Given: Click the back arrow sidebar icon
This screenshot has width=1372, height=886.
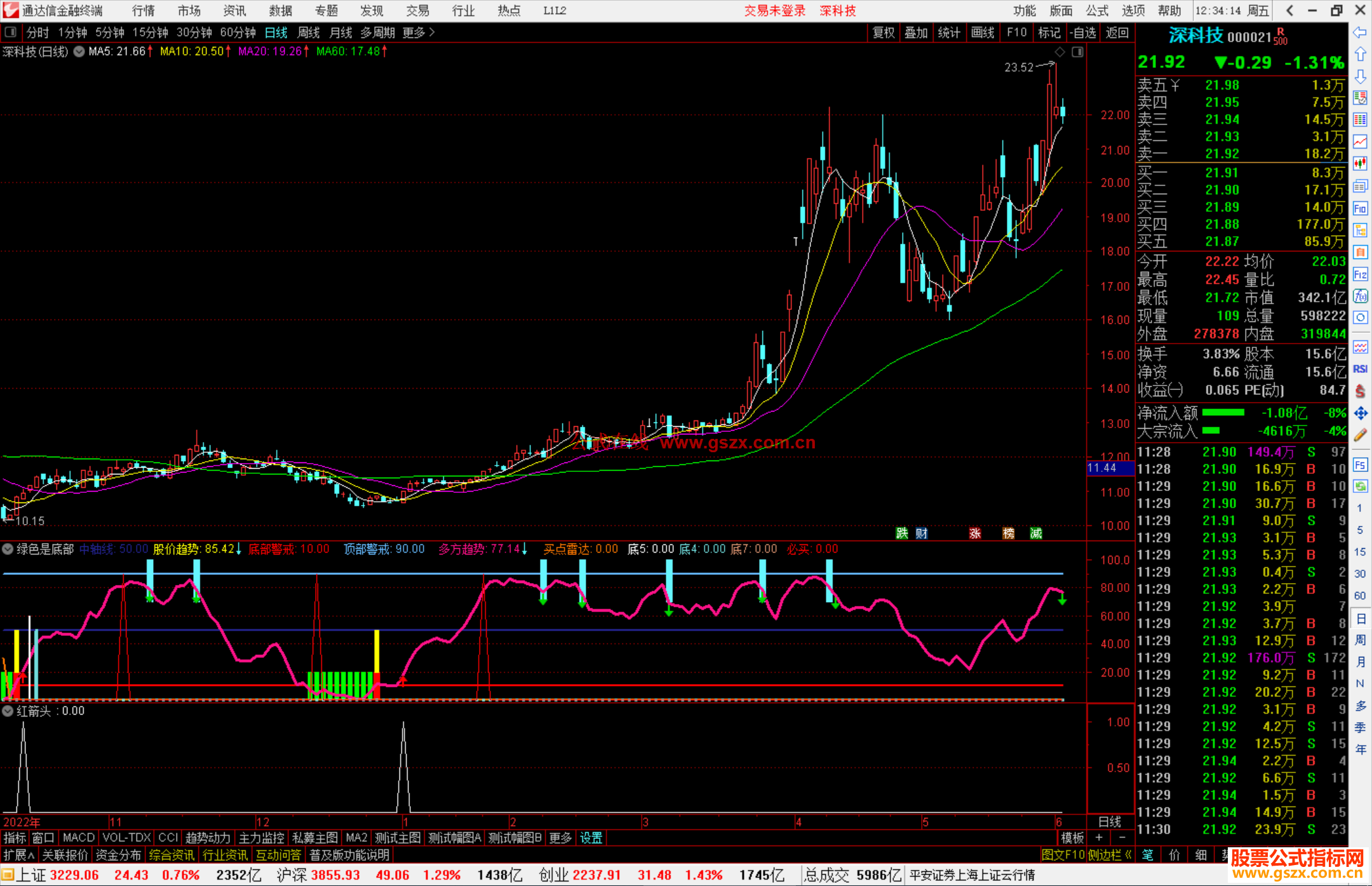Looking at the screenshot, I should pos(1360,32).
